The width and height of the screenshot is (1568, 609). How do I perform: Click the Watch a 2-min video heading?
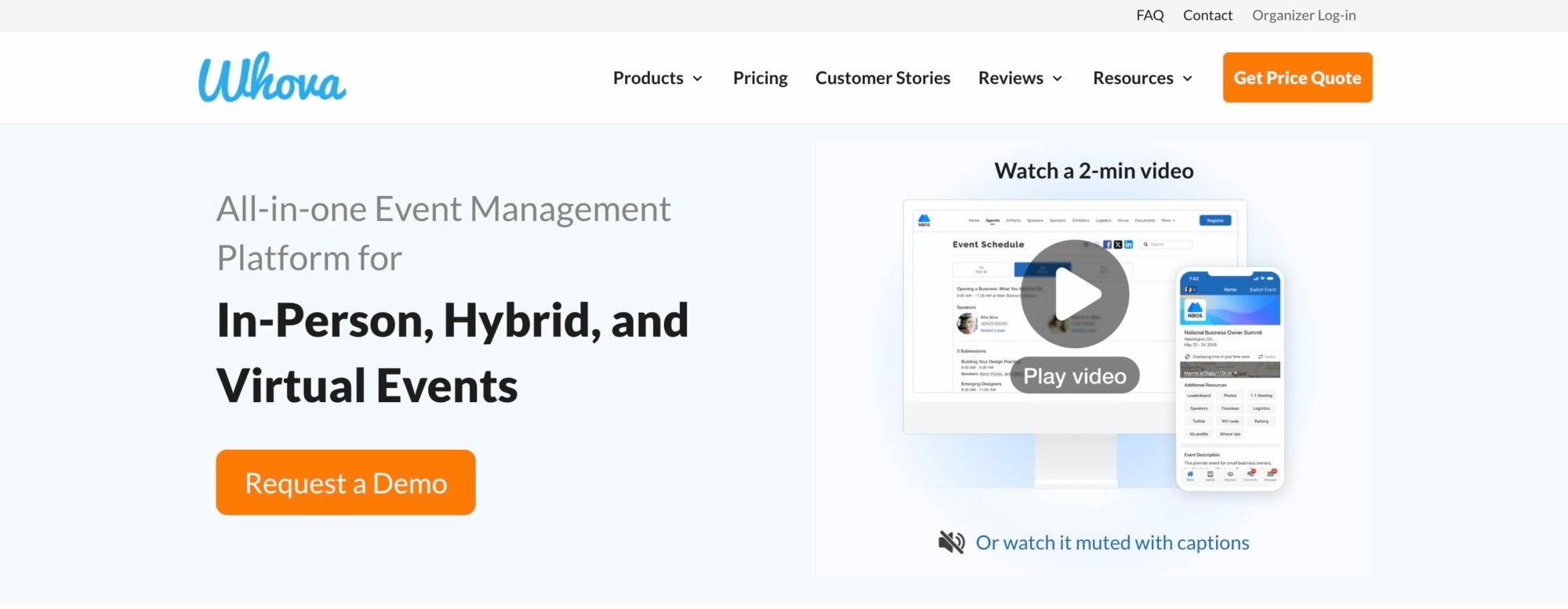click(x=1094, y=171)
